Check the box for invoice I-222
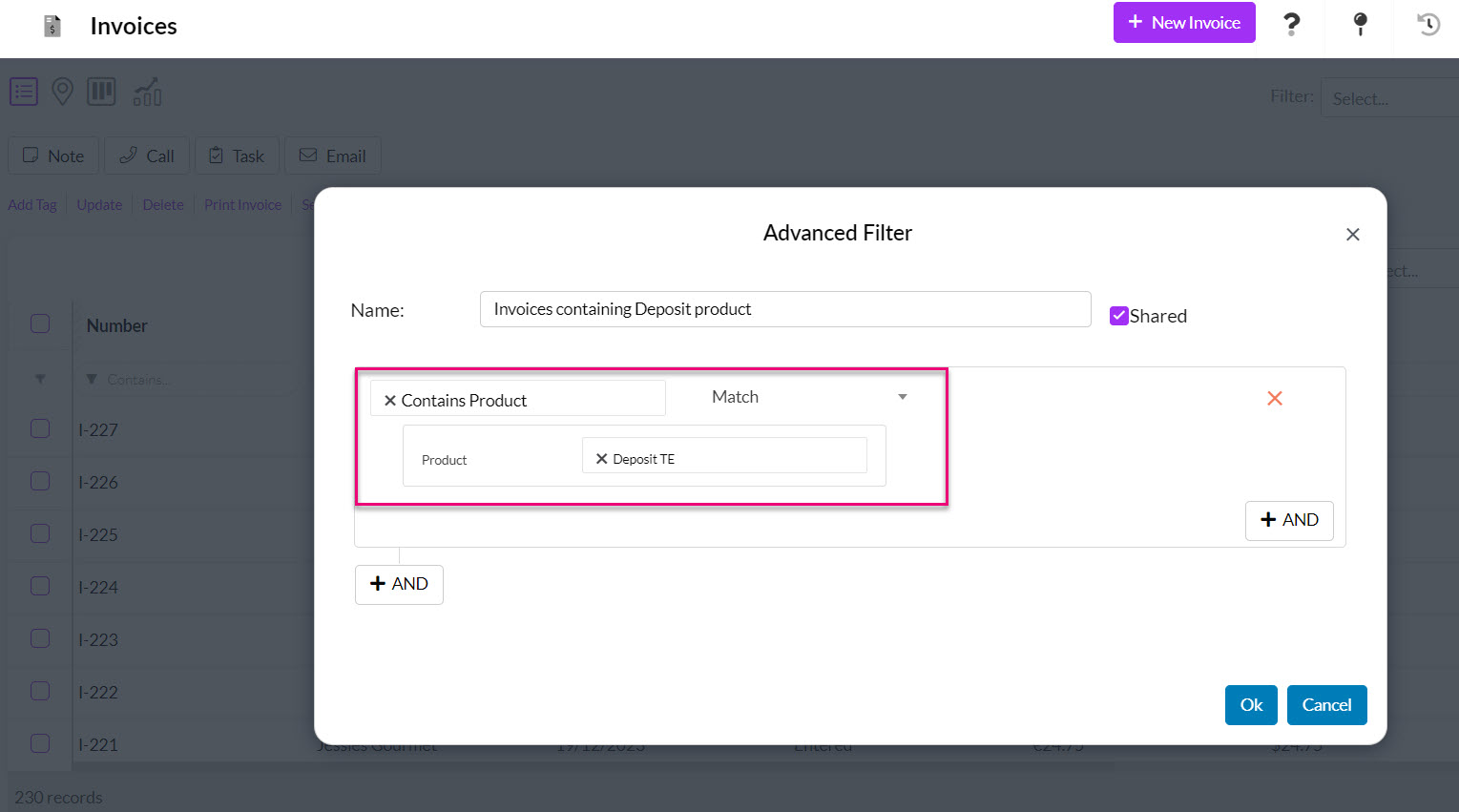This screenshot has height=812, width=1459. click(x=40, y=691)
